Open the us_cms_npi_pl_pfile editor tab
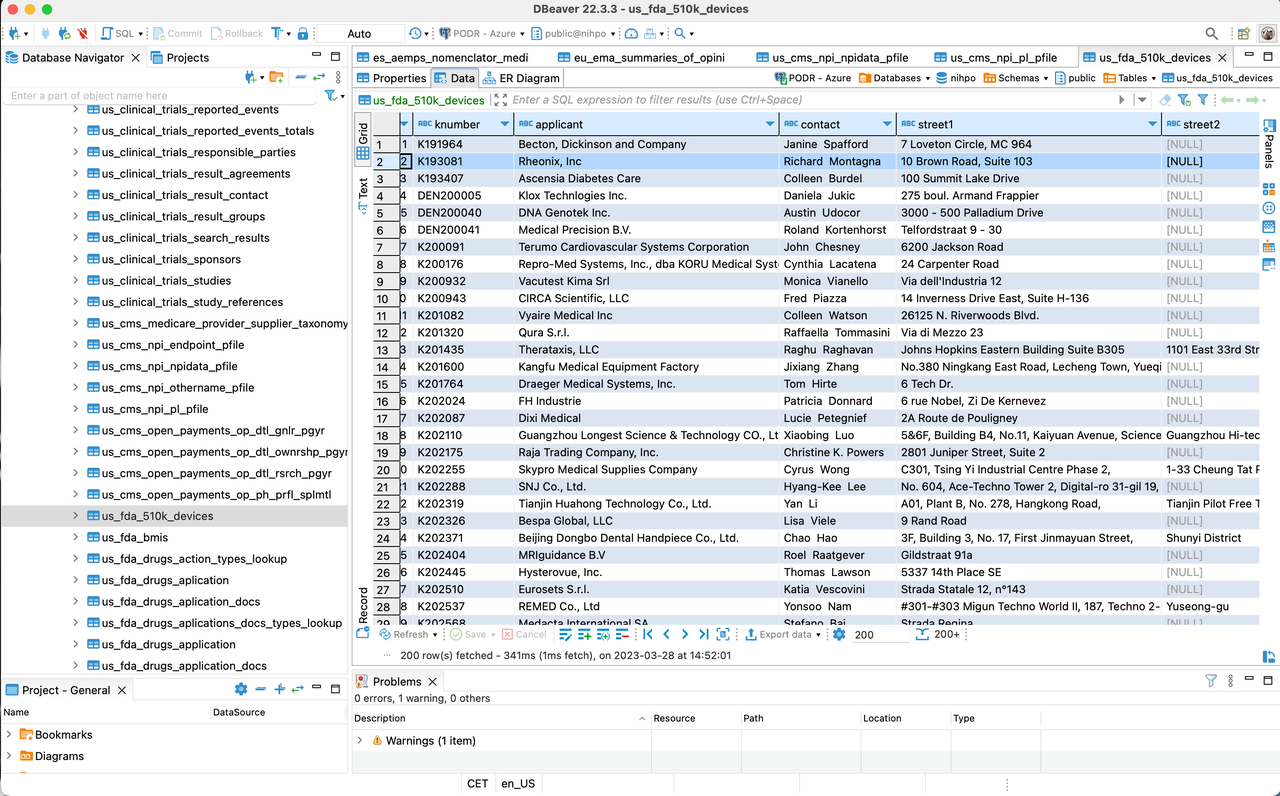Viewport: 1280px width, 796px height. (1005, 57)
